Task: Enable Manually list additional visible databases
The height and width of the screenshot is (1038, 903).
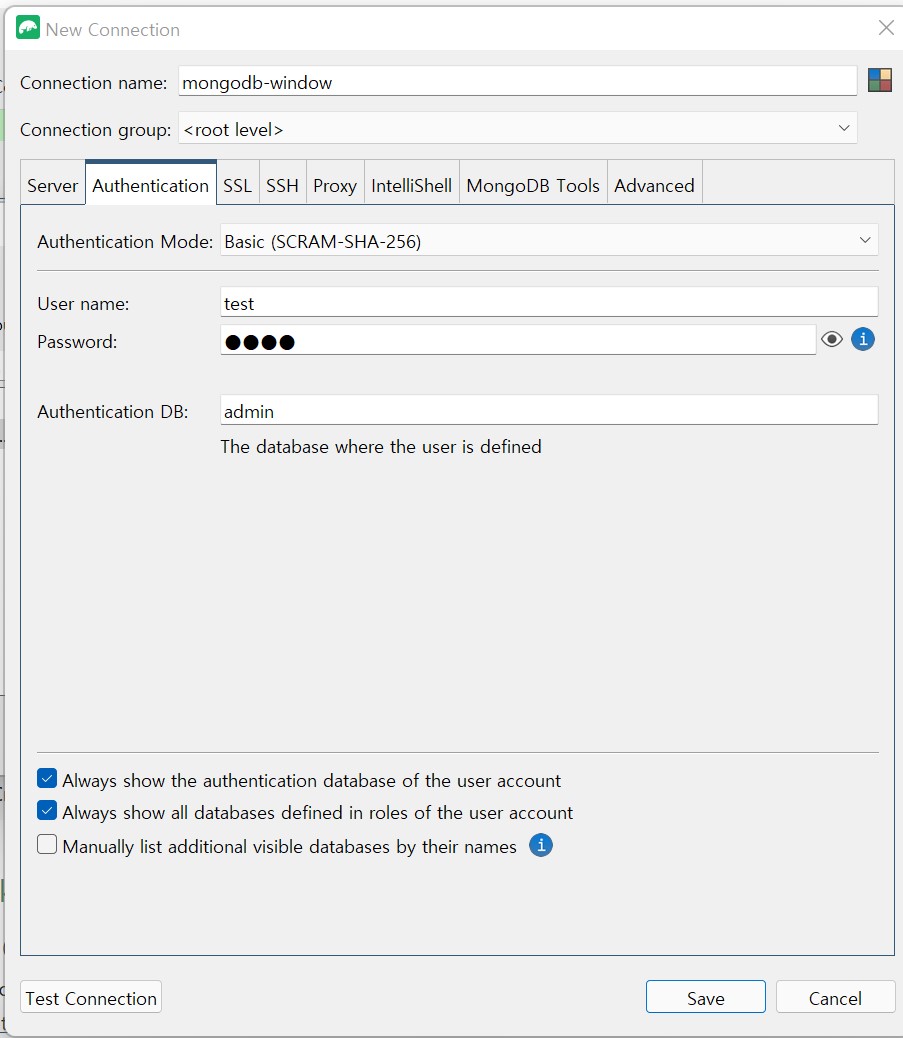Action: [47, 845]
